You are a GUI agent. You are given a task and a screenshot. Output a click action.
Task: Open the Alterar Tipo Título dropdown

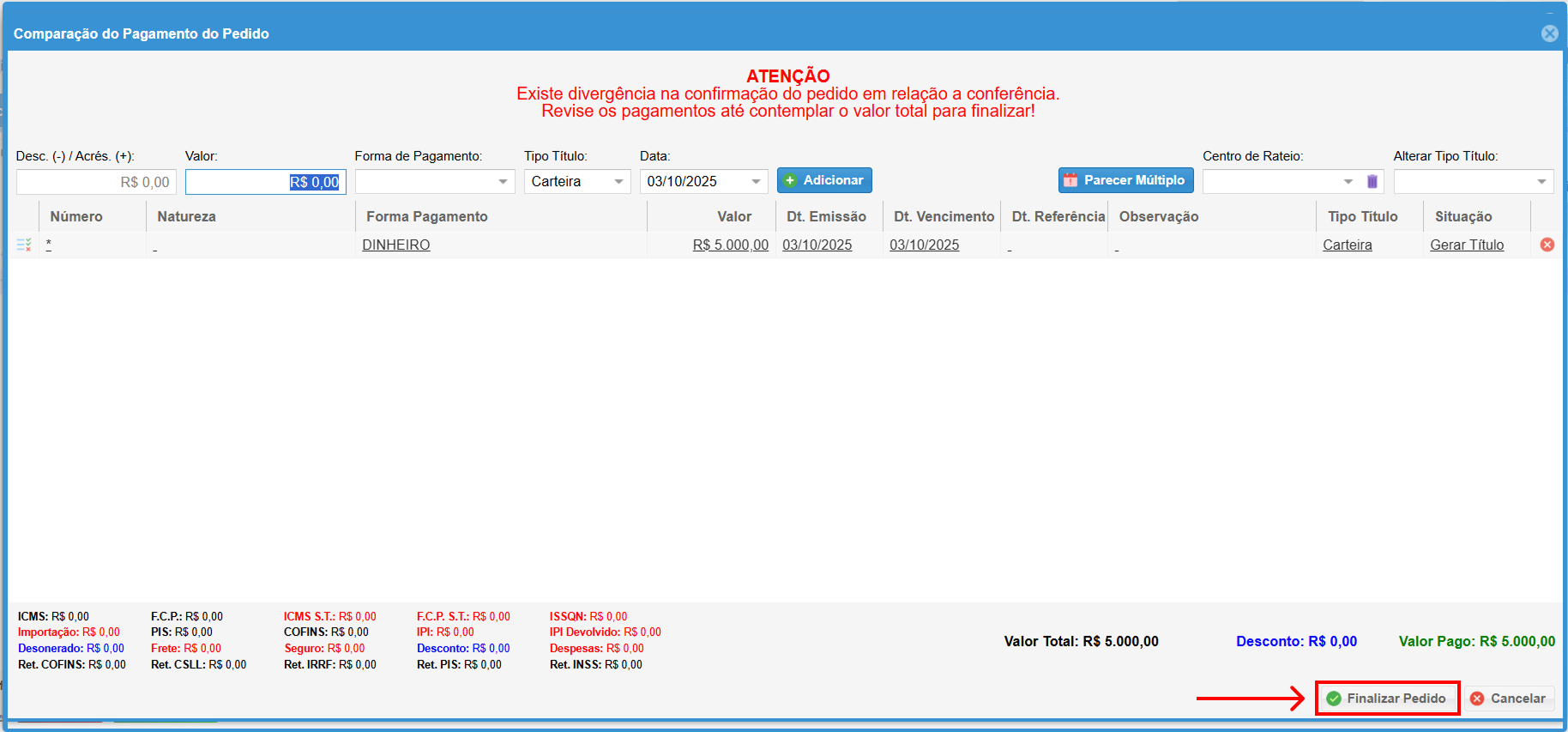coord(1541,181)
